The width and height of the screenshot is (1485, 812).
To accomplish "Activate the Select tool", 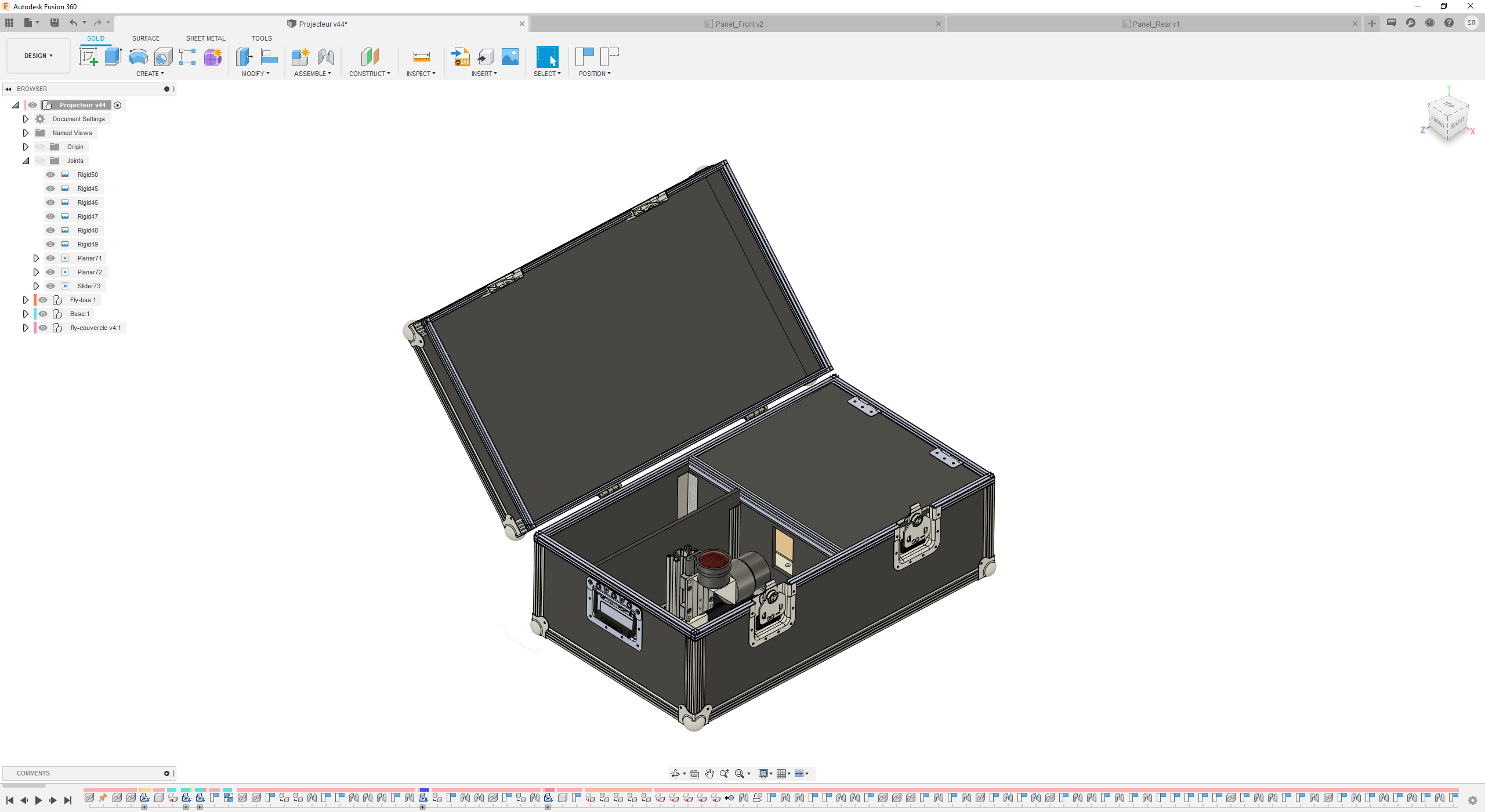I will 547,57.
